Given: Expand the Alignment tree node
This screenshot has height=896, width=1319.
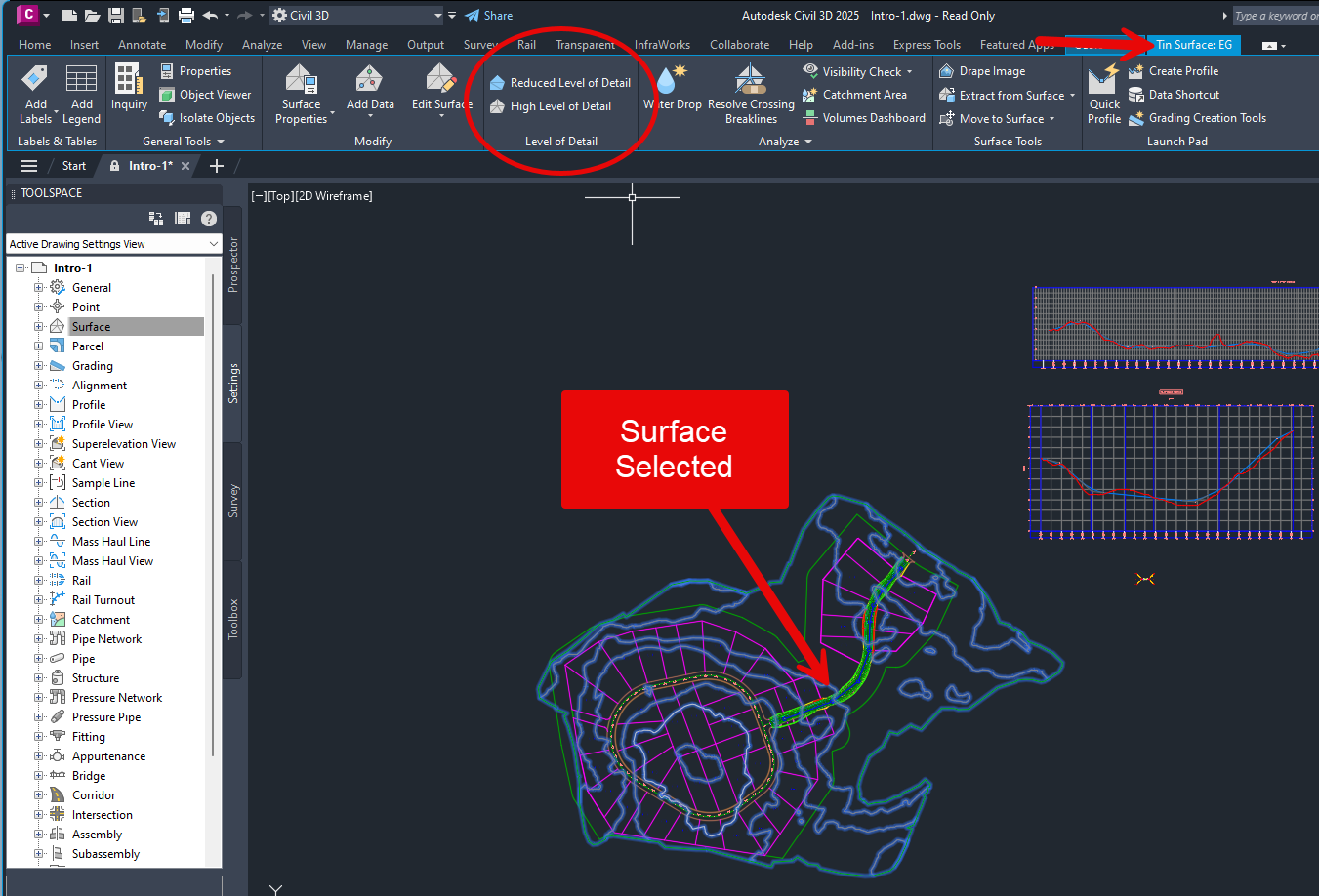Looking at the screenshot, I should 39,386.
